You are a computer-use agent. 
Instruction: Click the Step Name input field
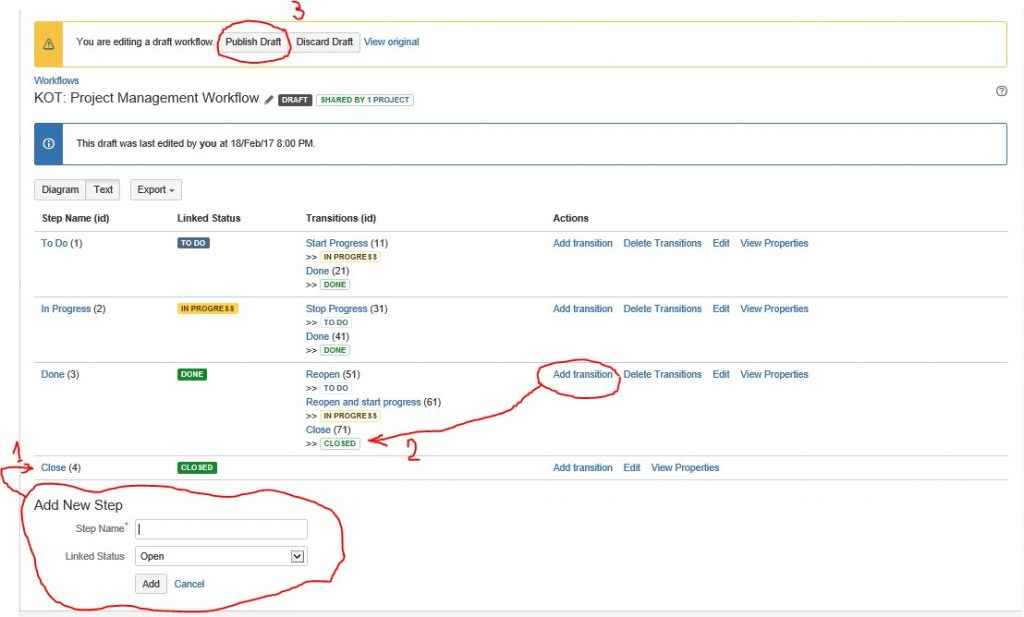[x=221, y=530]
